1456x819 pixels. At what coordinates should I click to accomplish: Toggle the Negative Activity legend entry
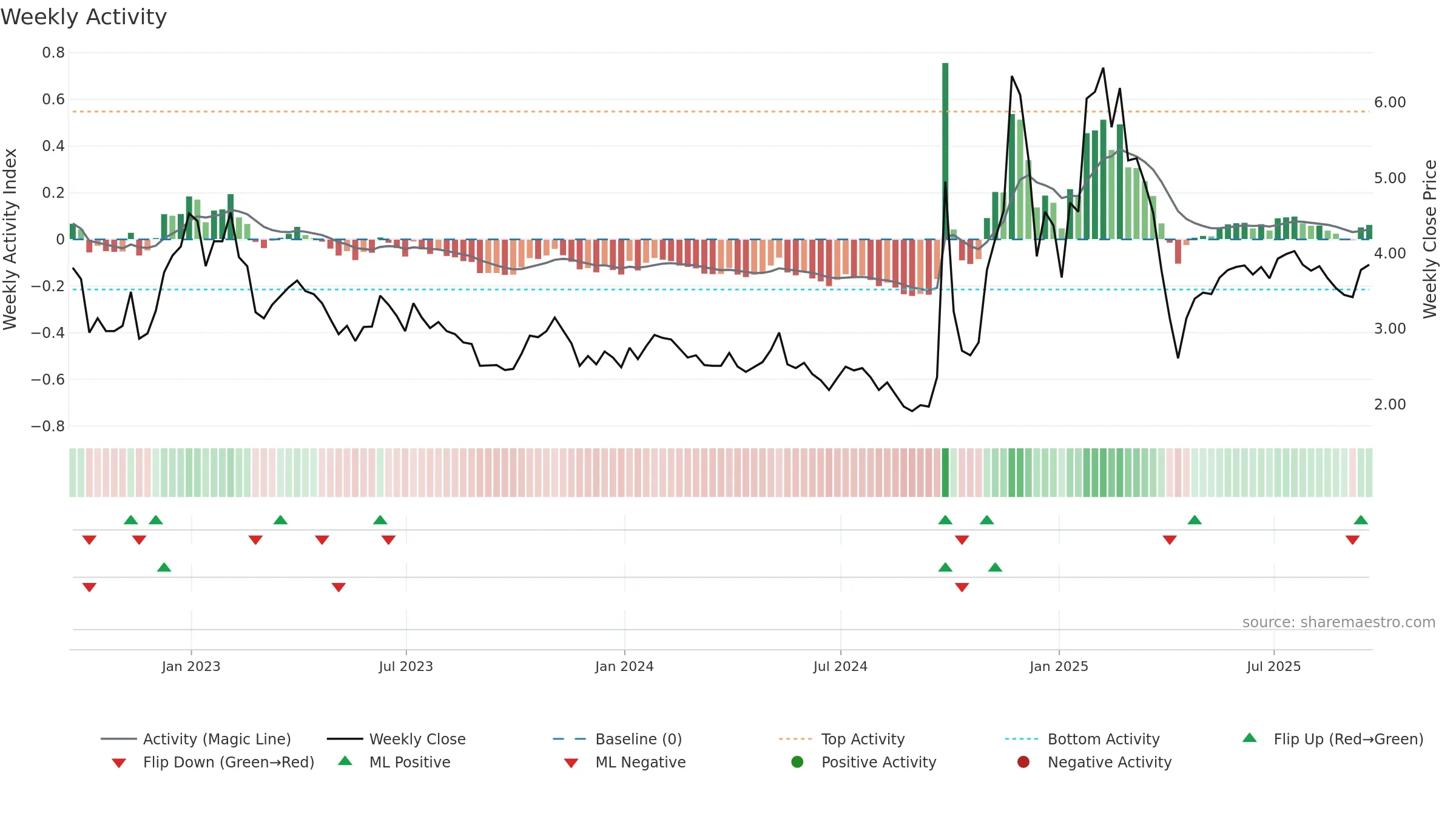1094,762
